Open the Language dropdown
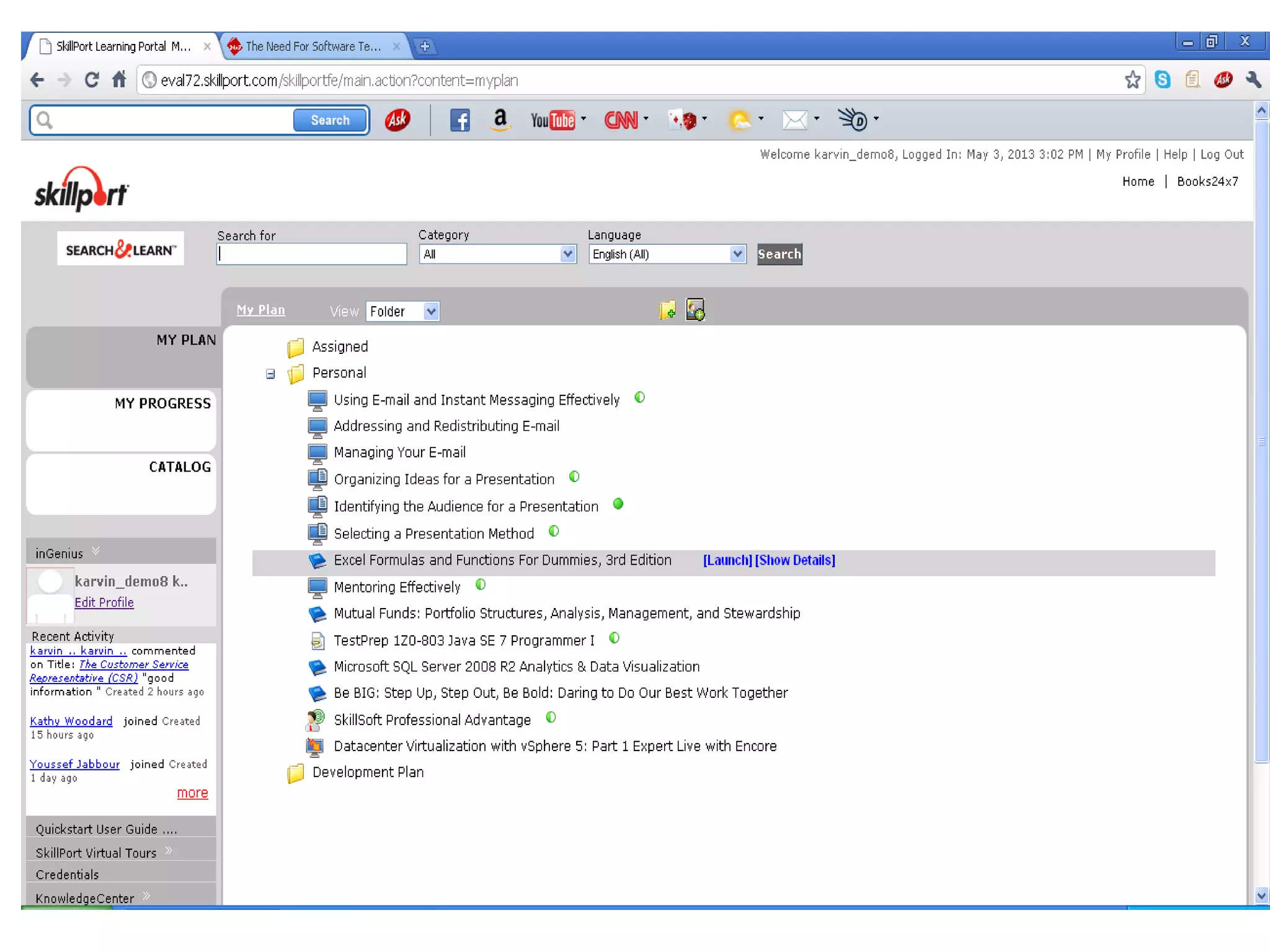The height and width of the screenshot is (952, 1270). [x=667, y=254]
